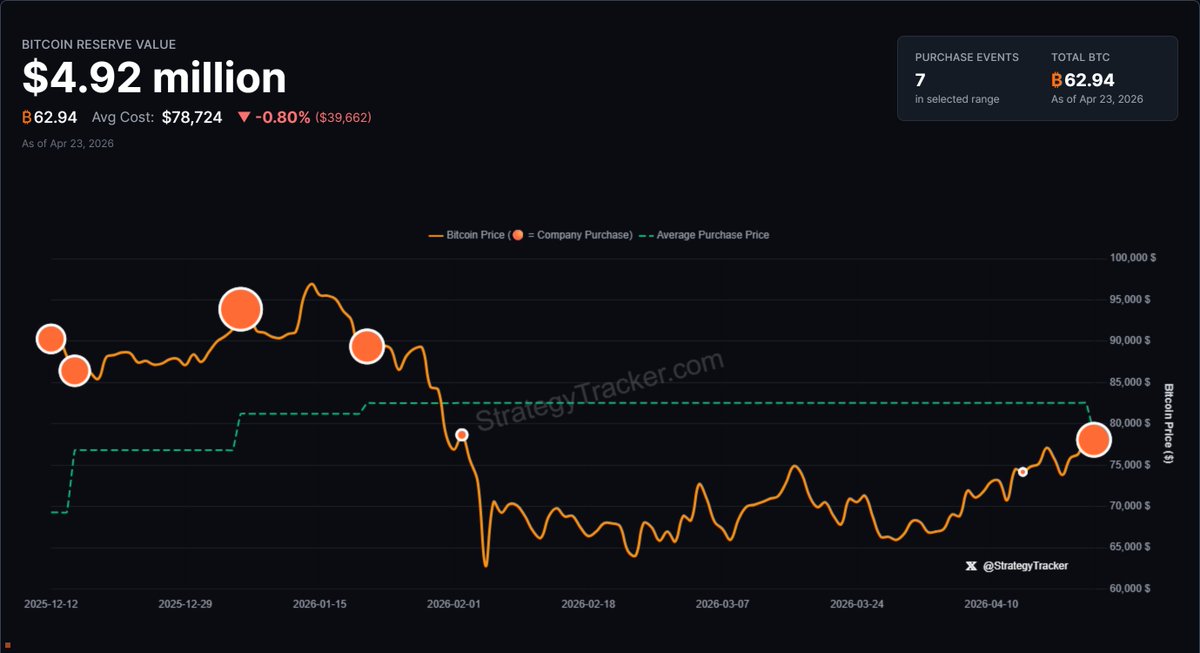Click the purchase marker near 2026-01-20

pyautogui.click(x=367, y=346)
